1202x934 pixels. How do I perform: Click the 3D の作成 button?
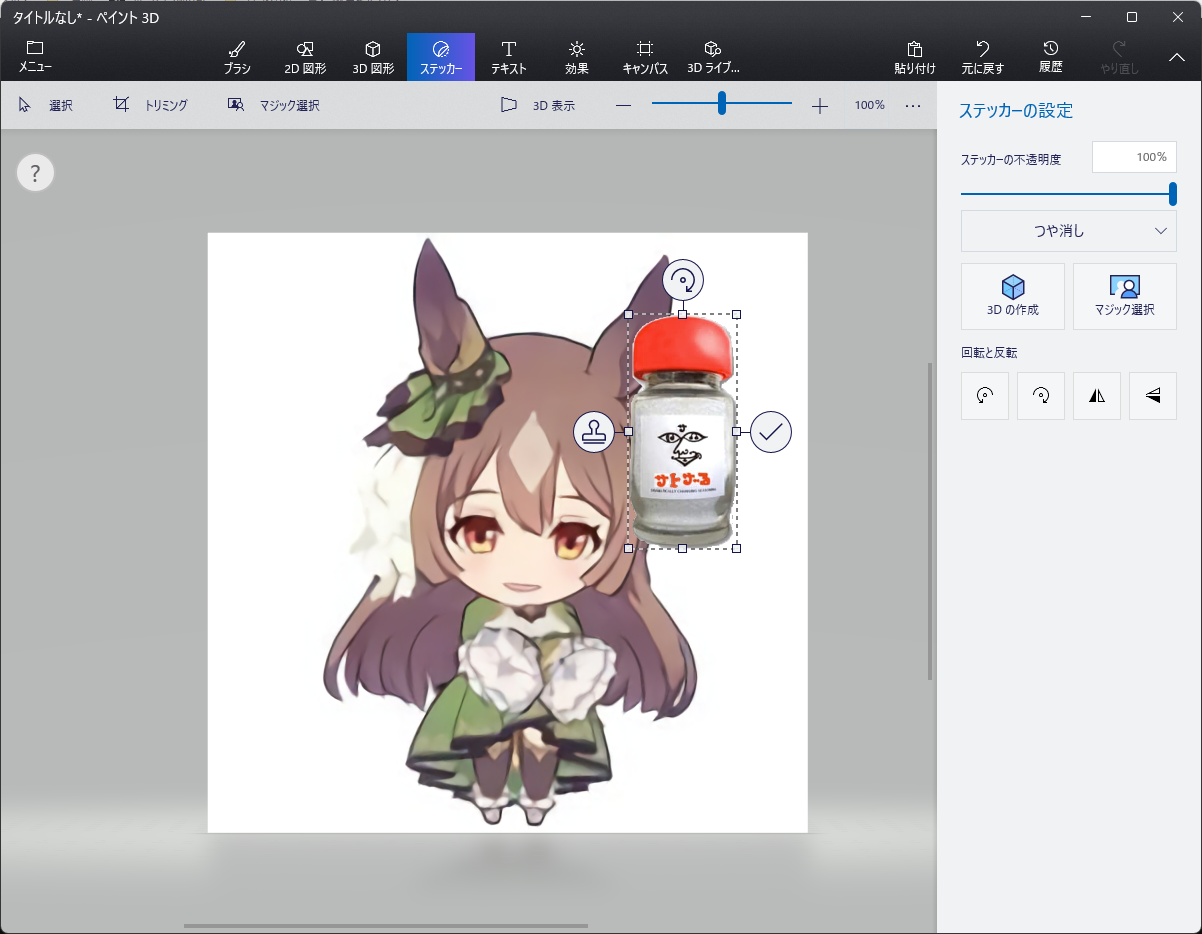click(x=1013, y=296)
